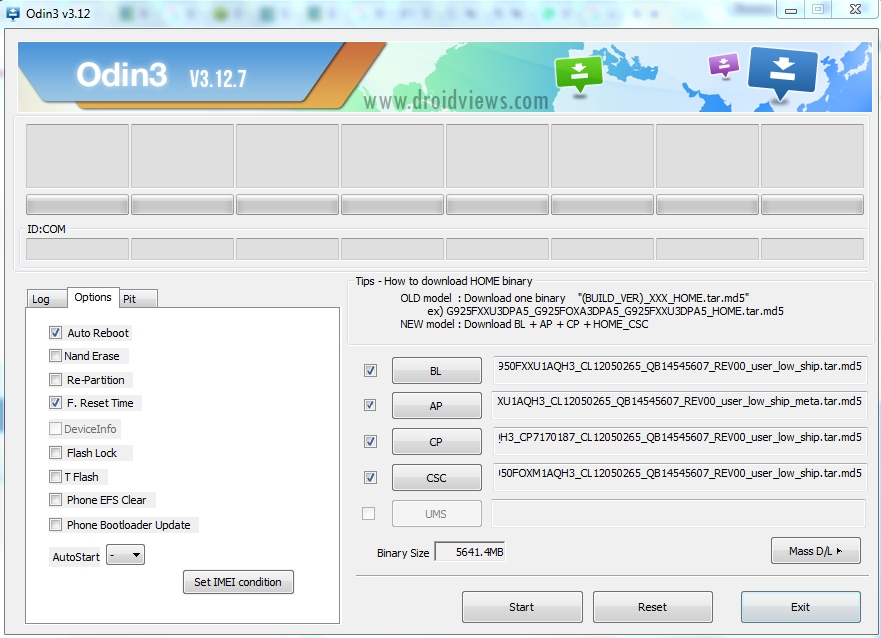The height and width of the screenshot is (638, 881).
Task: Select the Options tab
Action: point(93,297)
